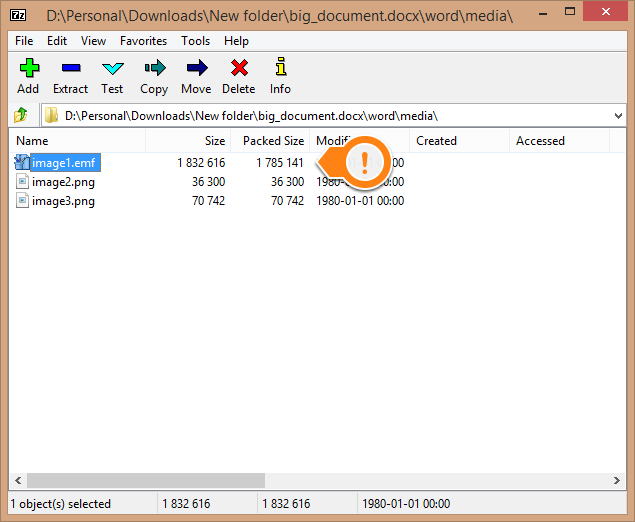
Task: Sort by the Accessed column header
Action: pos(540,141)
